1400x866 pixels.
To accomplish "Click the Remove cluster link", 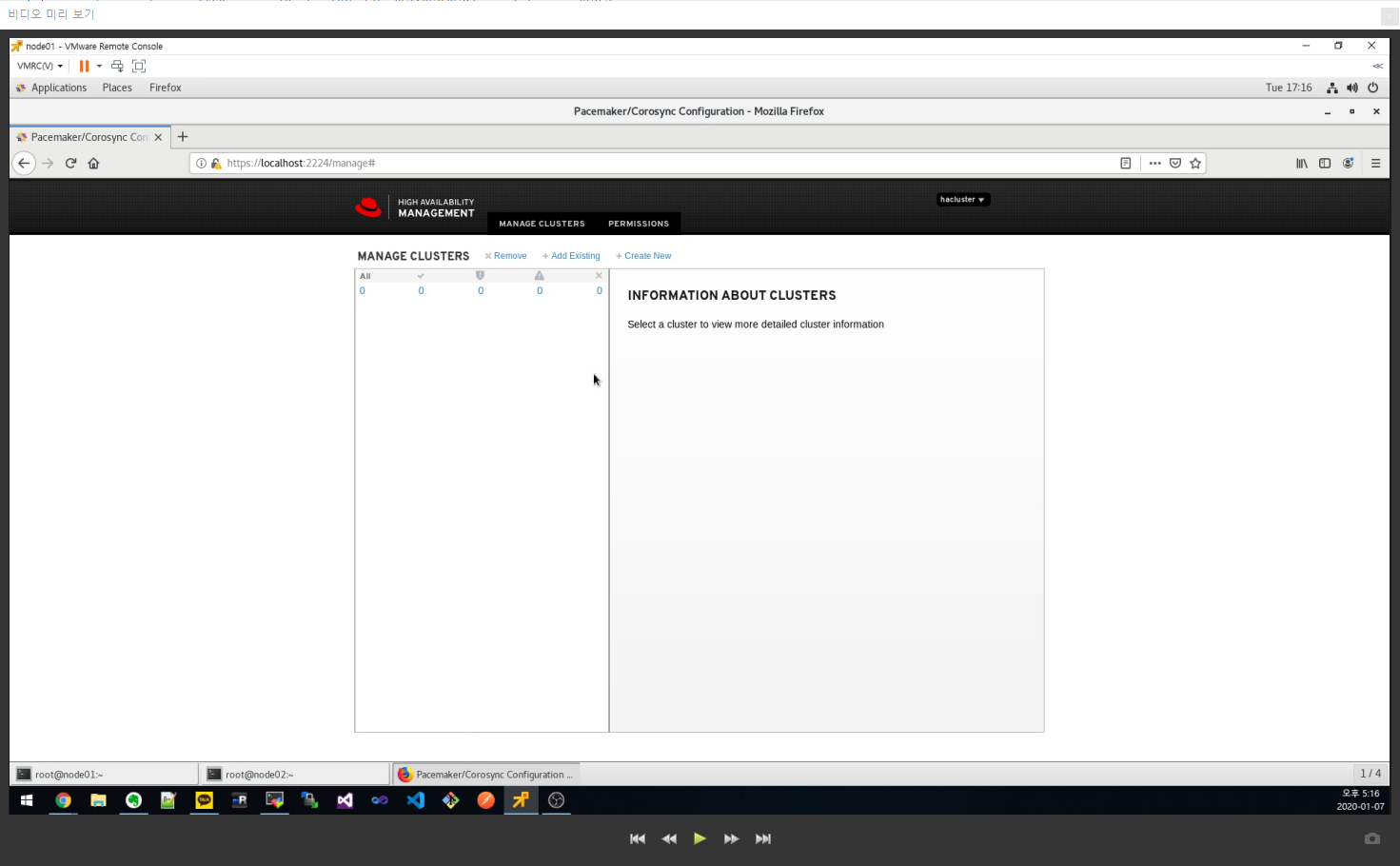I will [505, 256].
